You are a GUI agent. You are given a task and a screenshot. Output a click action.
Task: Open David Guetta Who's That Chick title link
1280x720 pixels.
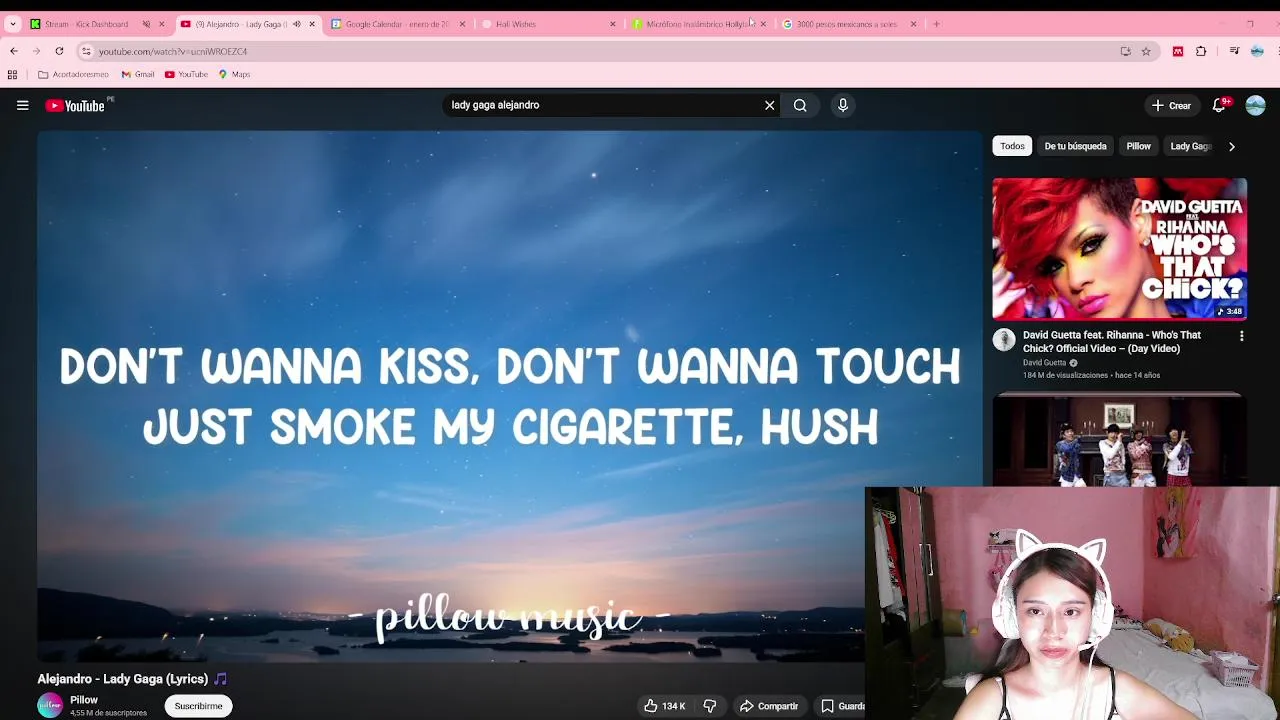pyautogui.click(x=1112, y=342)
